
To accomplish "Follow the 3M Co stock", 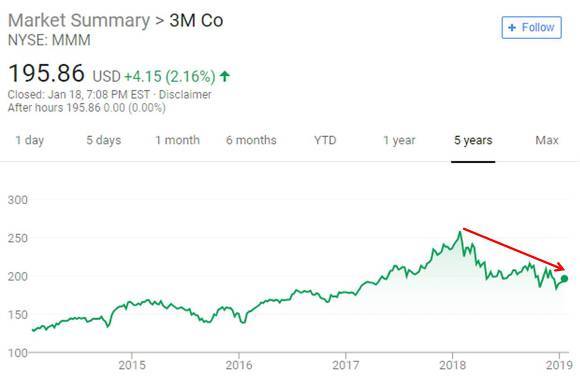I will point(532,27).
